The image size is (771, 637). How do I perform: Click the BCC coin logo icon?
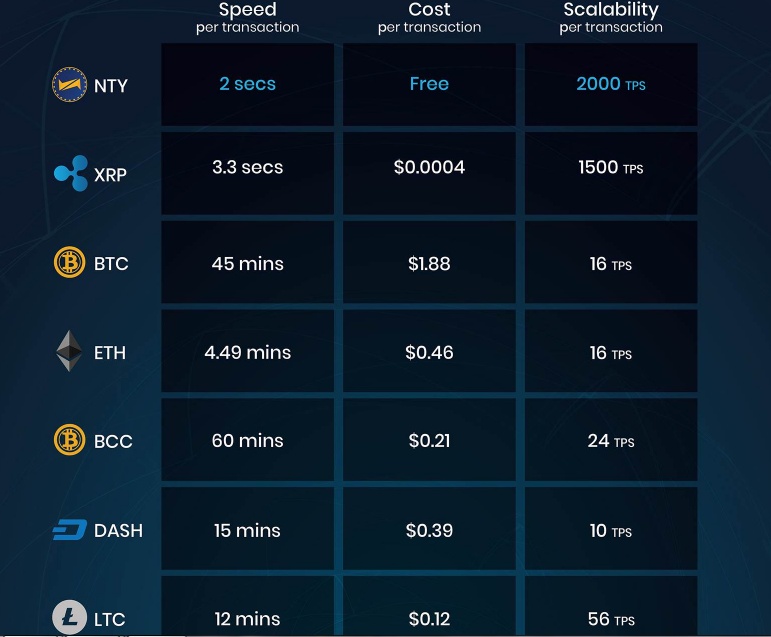point(69,440)
